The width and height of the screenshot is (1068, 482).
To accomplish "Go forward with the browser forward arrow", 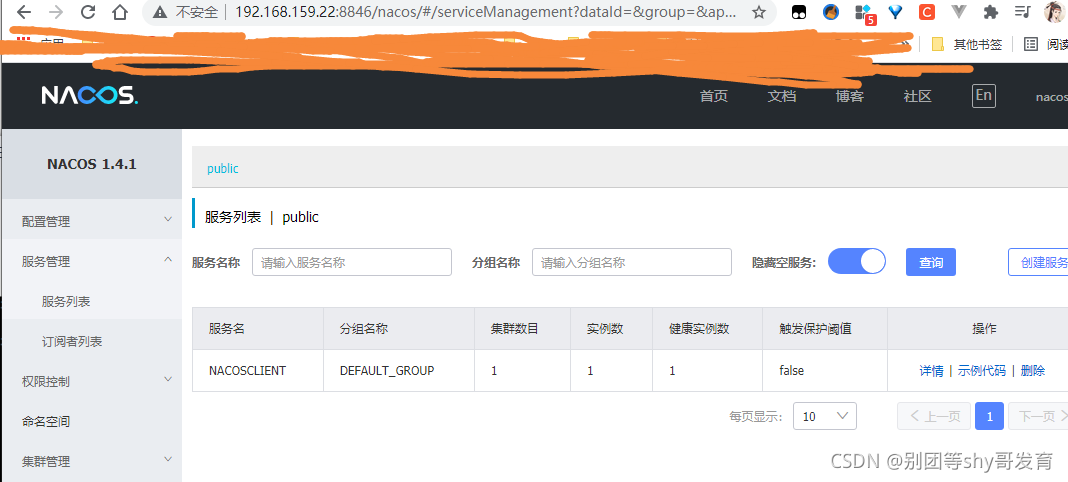I will [x=56, y=12].
